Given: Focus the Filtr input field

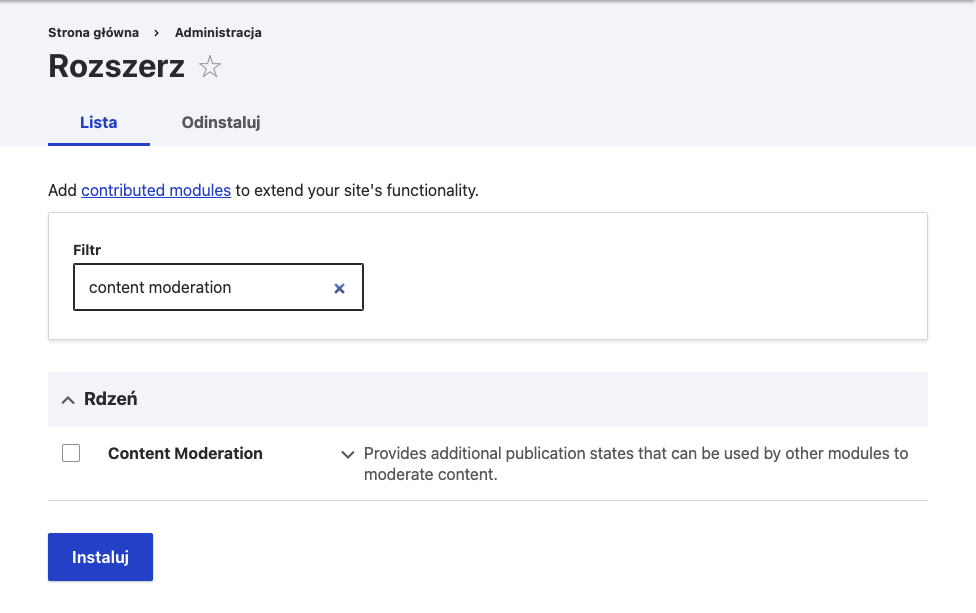Looking at the screenshot, I should [218, 287].
